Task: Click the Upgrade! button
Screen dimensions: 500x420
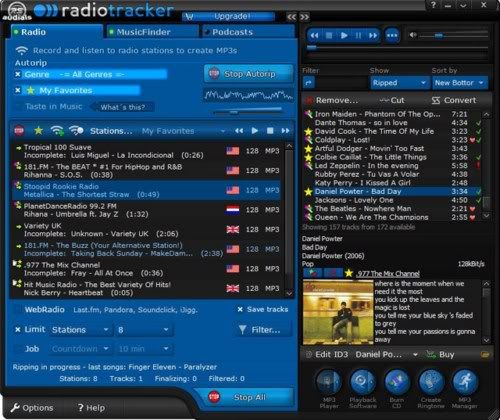Action: point(228,16)
